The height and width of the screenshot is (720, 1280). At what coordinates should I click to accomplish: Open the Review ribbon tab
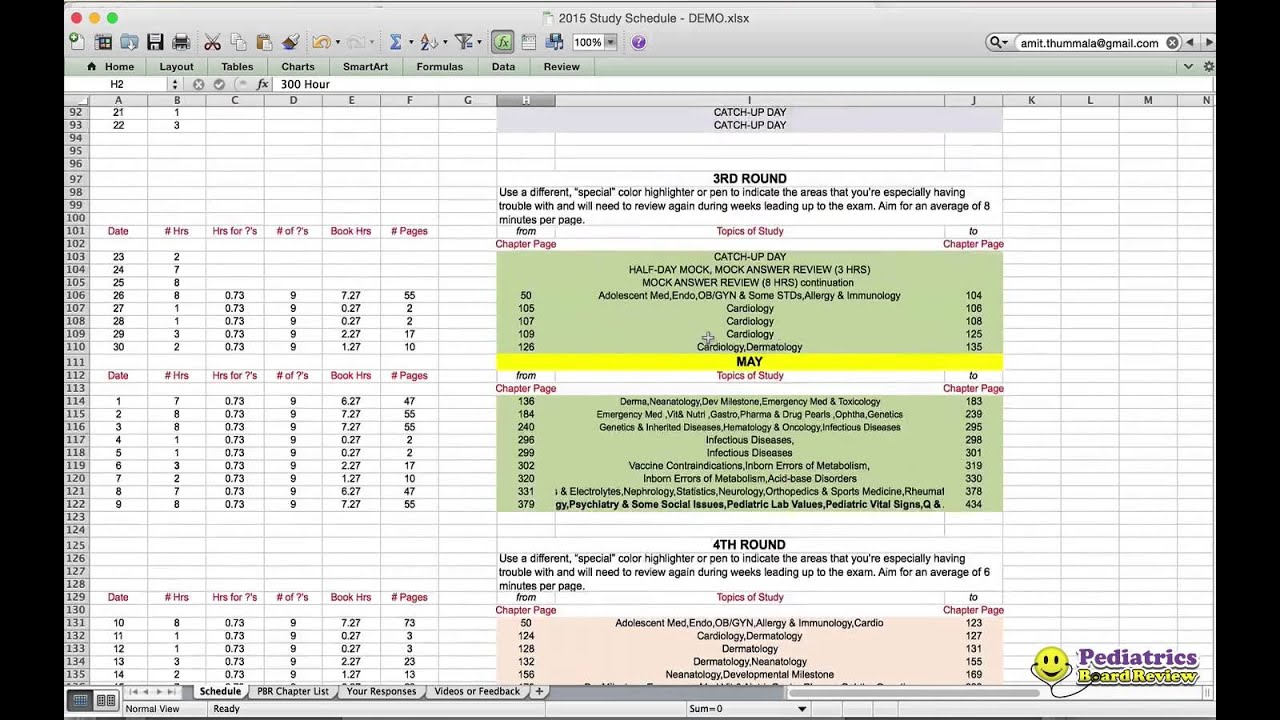(x=561, y=66)
